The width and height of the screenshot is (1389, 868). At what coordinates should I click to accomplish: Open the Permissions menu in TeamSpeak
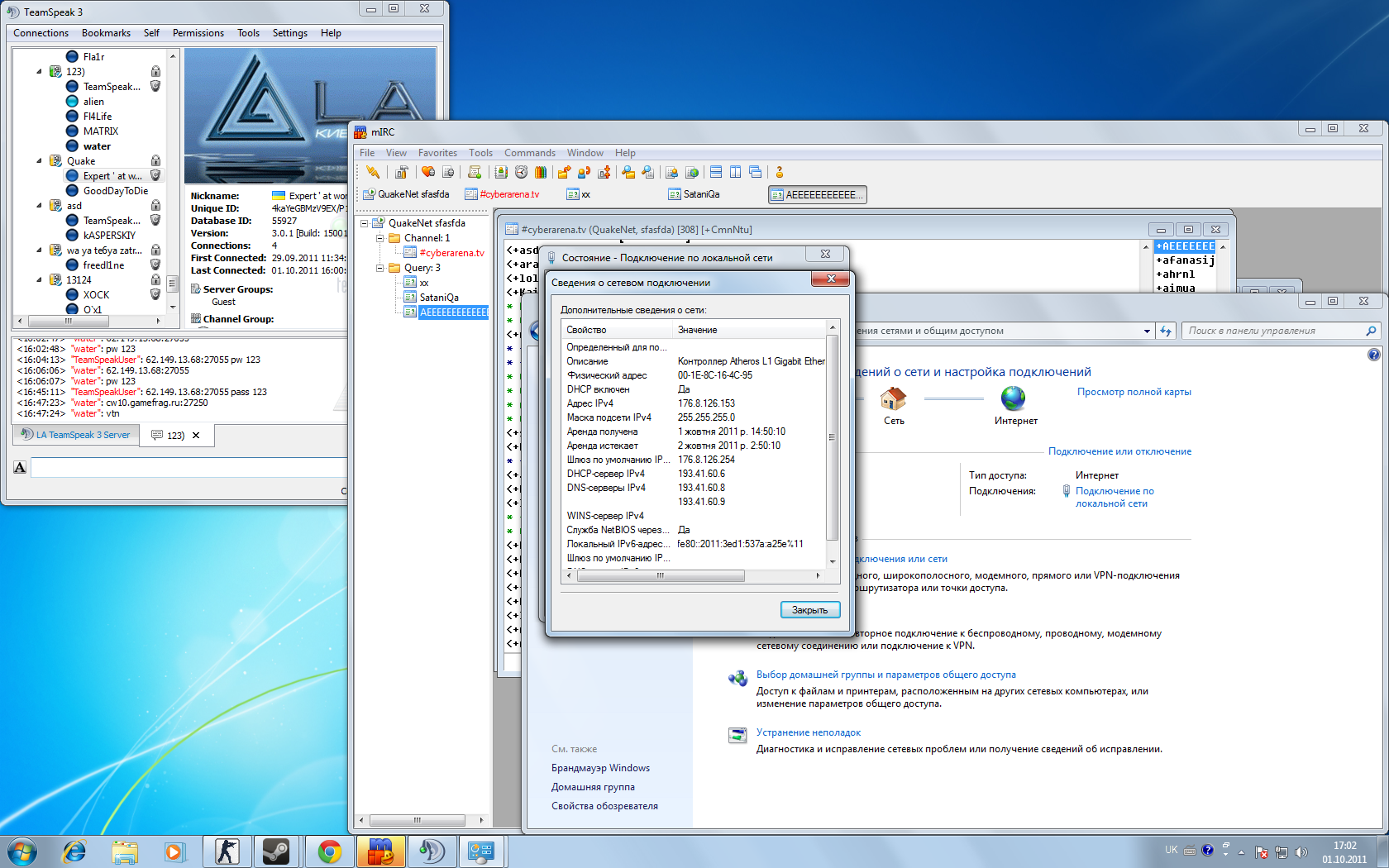[x=198, y=33]
